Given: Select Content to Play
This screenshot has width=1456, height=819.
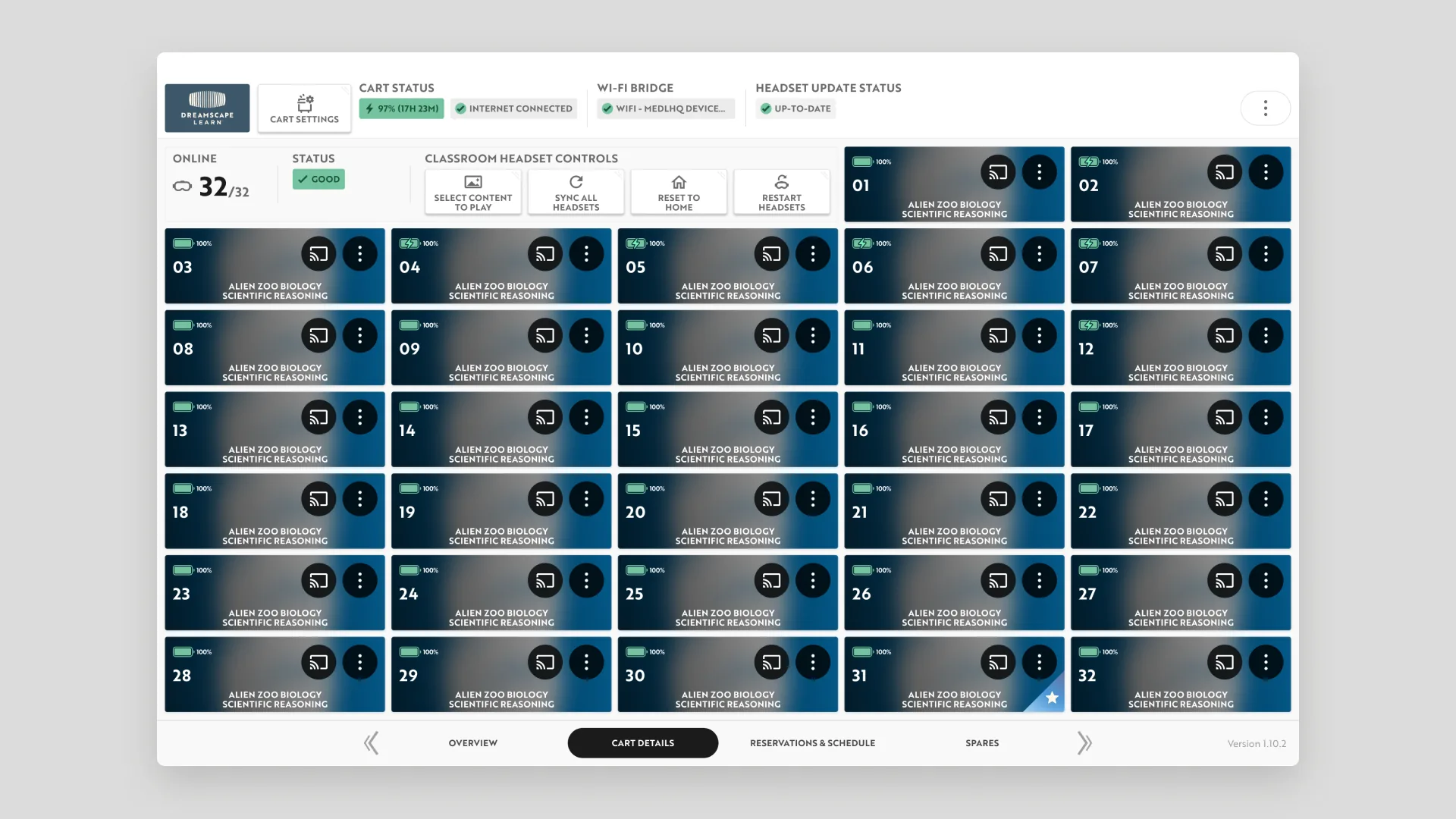Looking at the screenshot, I should point(473,192).
